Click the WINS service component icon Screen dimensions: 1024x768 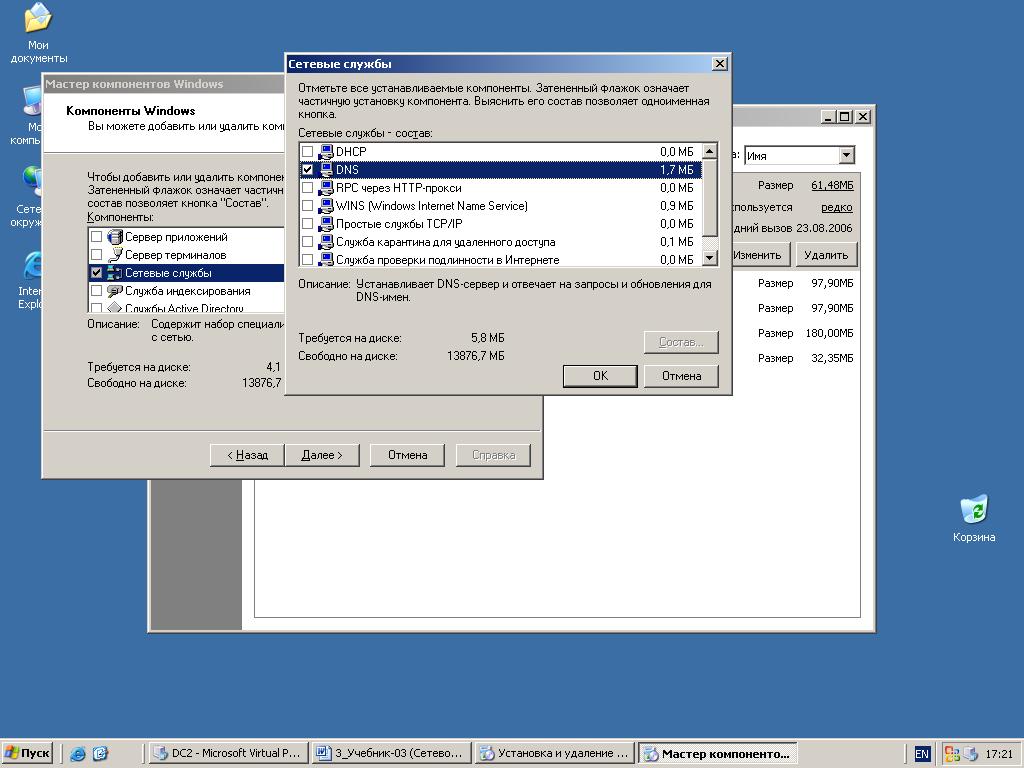tap(325, 206)
